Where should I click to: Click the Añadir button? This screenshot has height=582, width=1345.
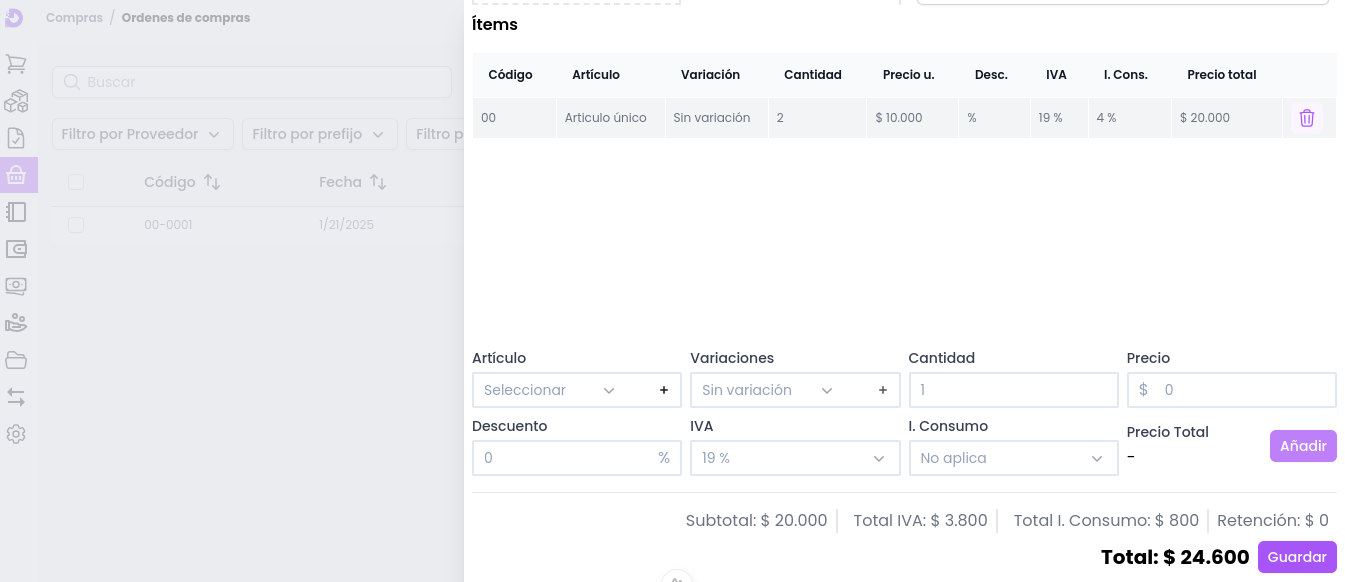pos(1302,446)
